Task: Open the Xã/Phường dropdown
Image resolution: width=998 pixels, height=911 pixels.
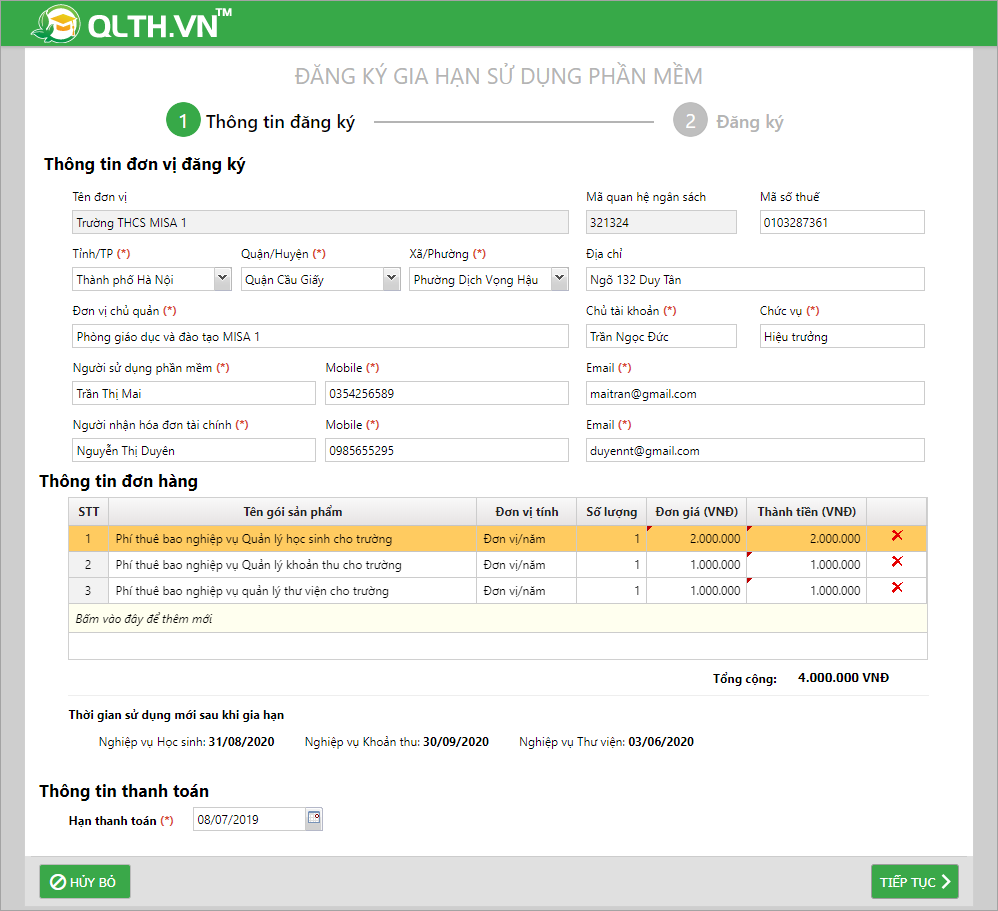Action: [559, 278]
